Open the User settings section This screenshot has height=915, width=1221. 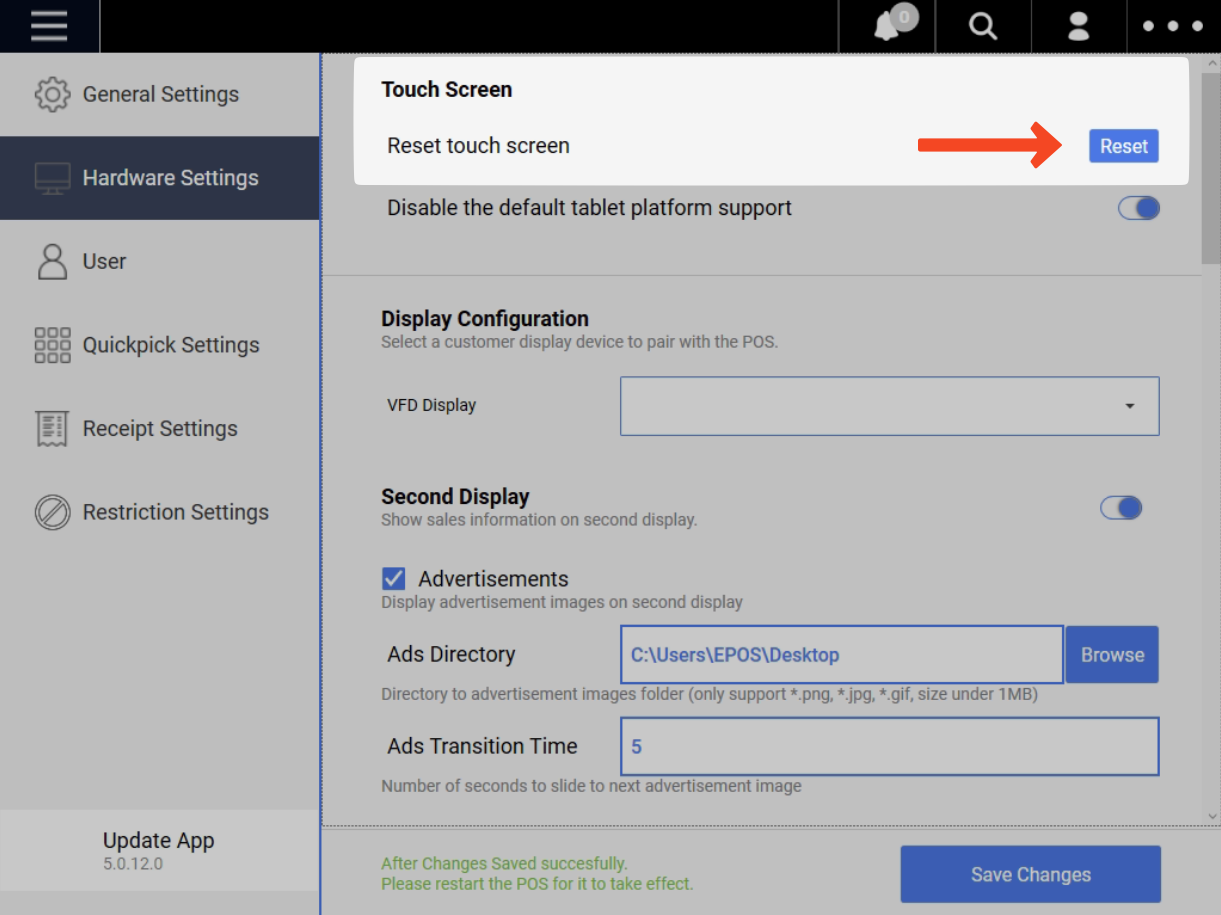[x=104, y=262]
